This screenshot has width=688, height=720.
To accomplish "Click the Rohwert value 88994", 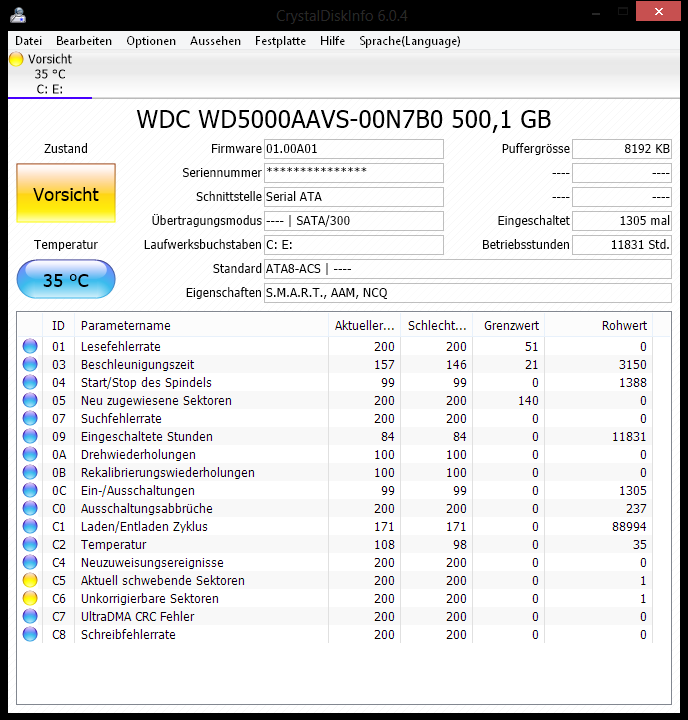I will (629, 527).
